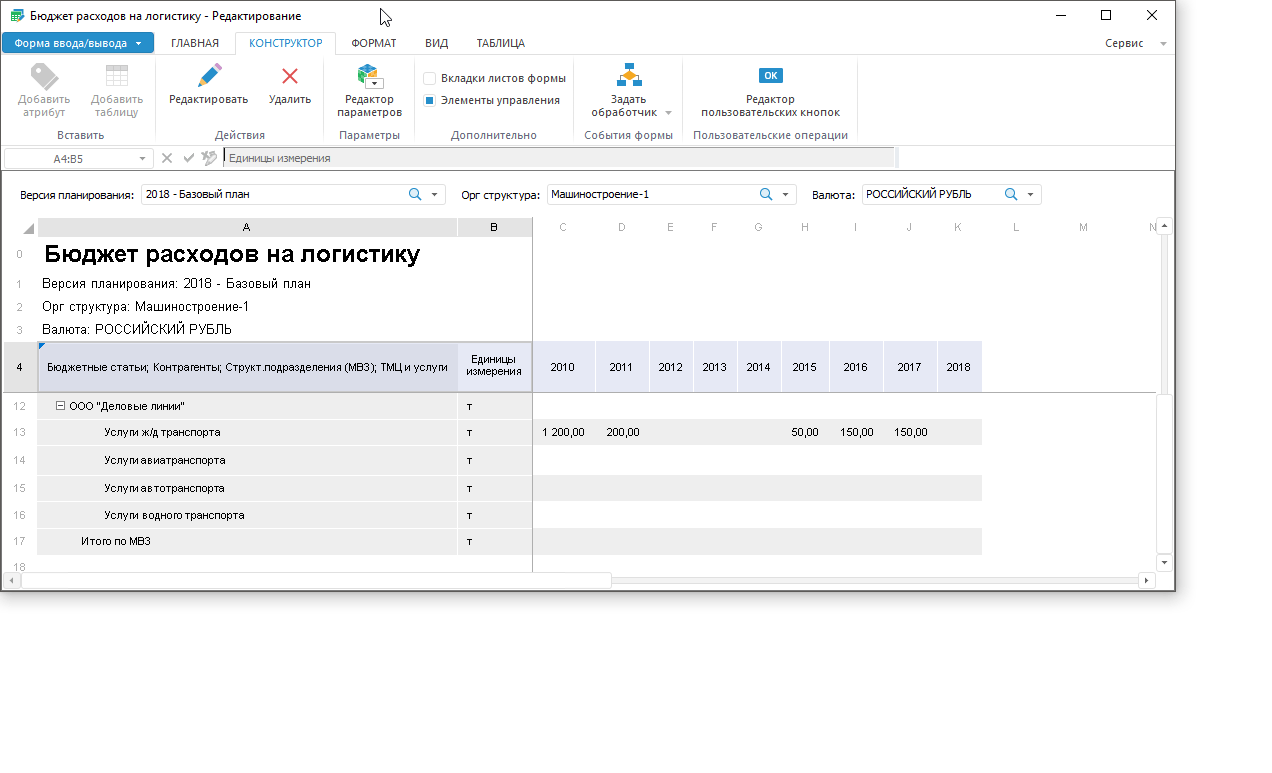Click the Удалить red cross icon

tap(290, 76)
